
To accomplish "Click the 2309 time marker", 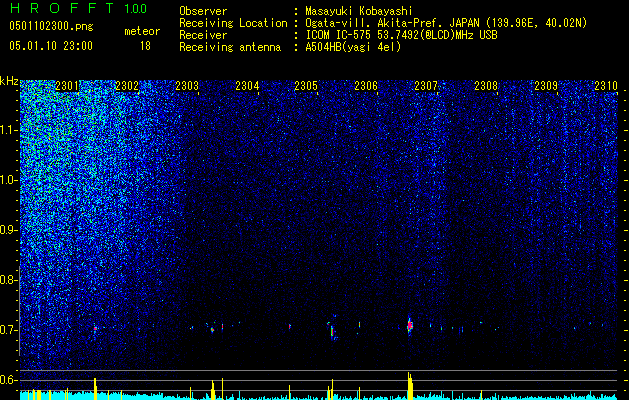I will (x=546, y=86).
